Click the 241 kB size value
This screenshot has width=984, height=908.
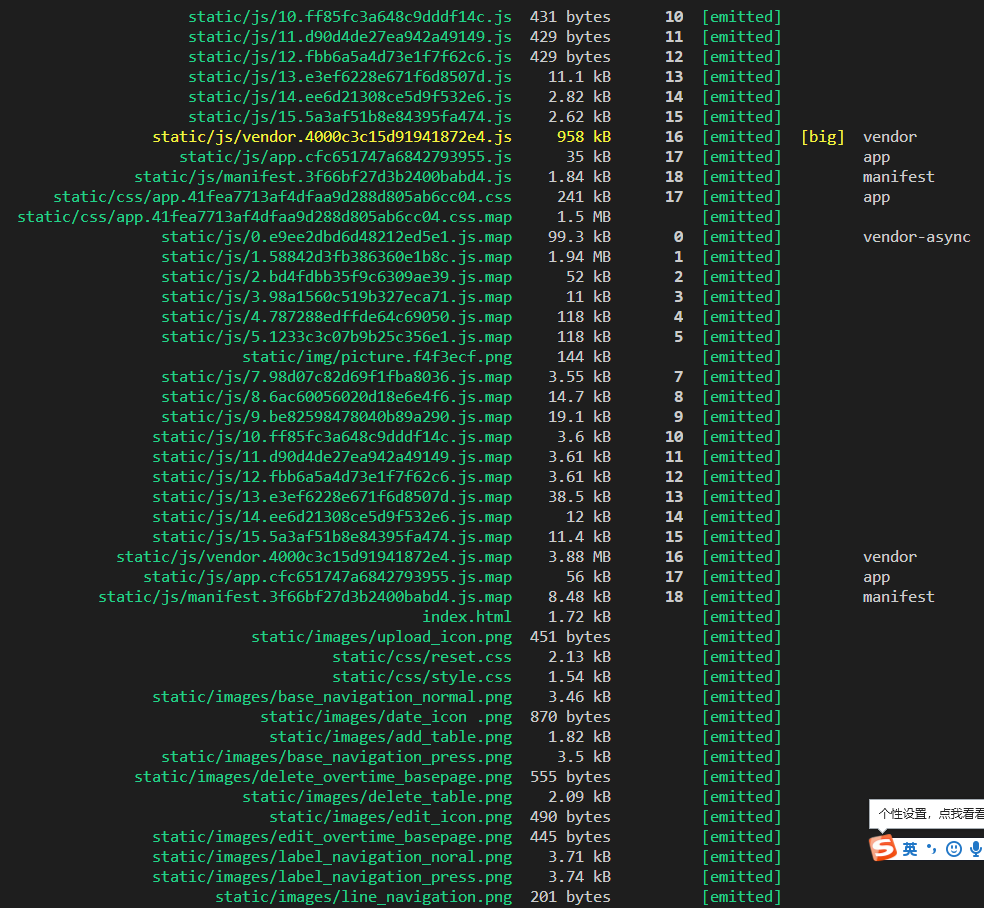tap(584, 197)
